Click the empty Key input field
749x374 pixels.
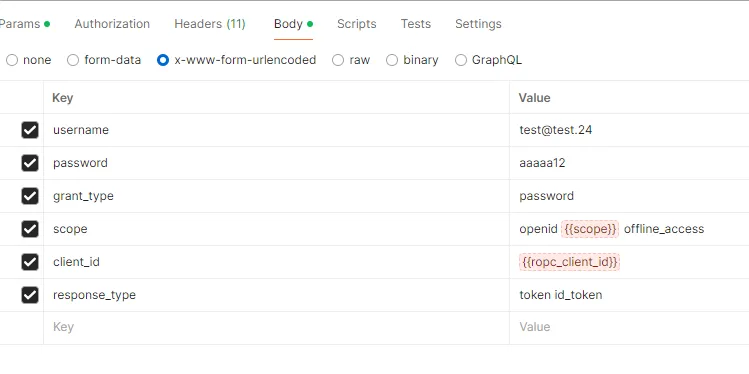click(x=276, y=327)
